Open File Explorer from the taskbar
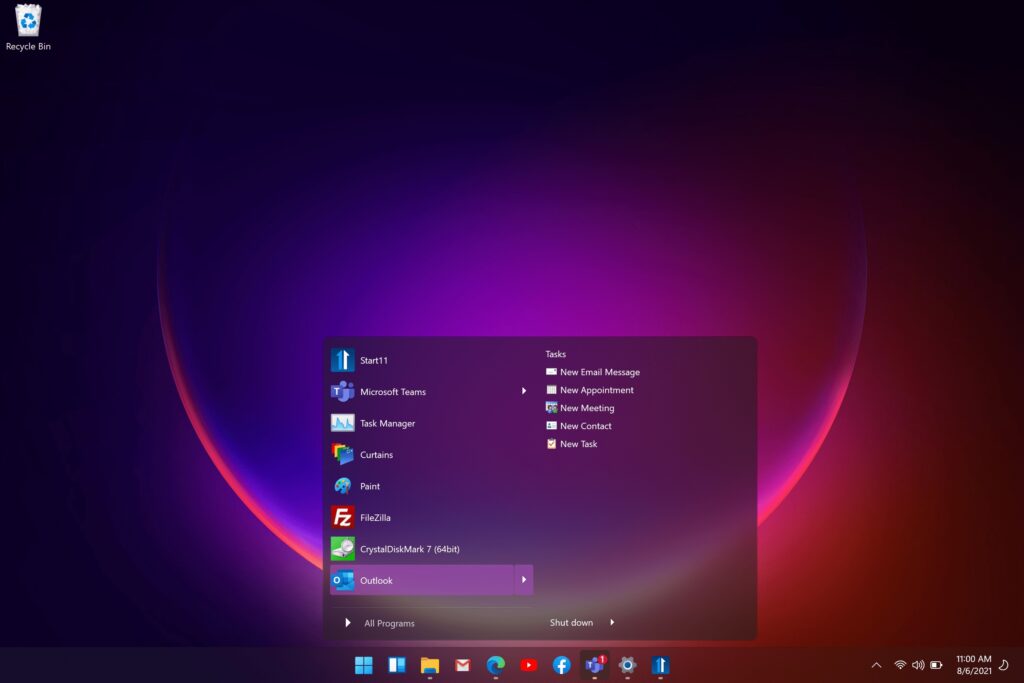 click(x=430, y=665)
